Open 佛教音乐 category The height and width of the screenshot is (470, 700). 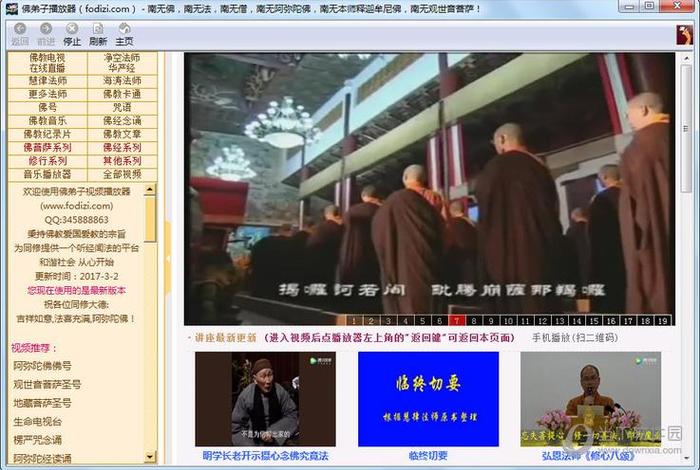pos(47,121)
